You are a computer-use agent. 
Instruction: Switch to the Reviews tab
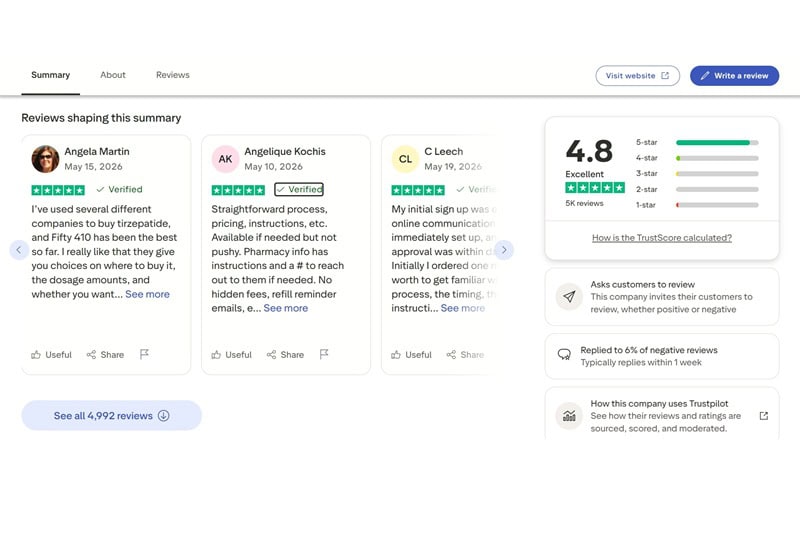tap(172, 75)
